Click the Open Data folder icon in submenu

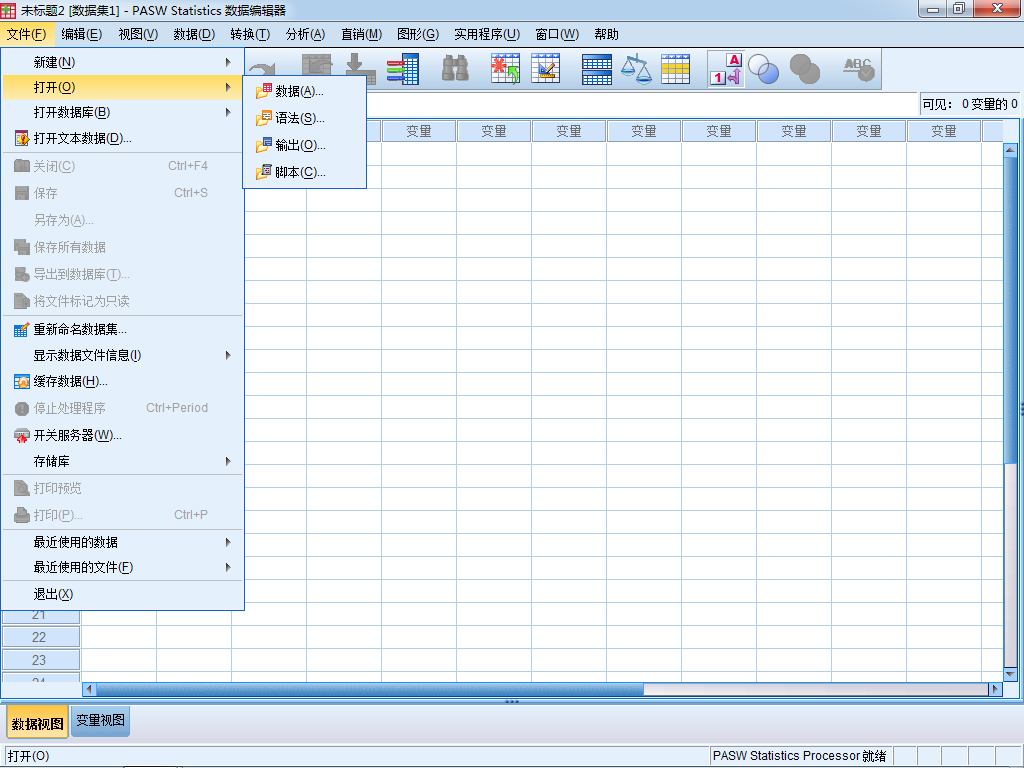(x=263, y=91)
